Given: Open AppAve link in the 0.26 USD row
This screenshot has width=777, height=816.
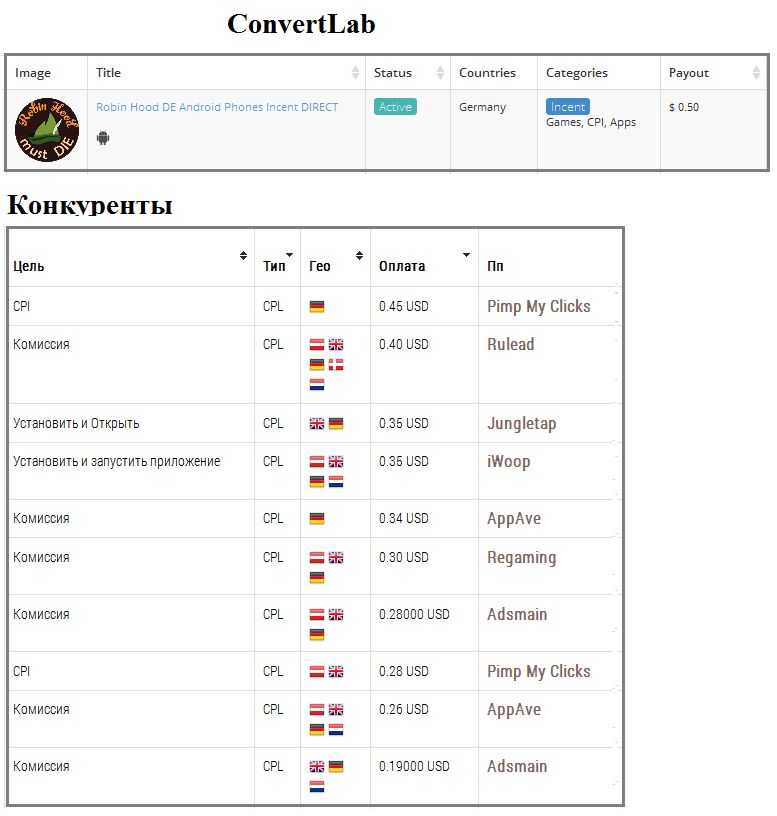Looking at the screenshot, I should 514,709.
